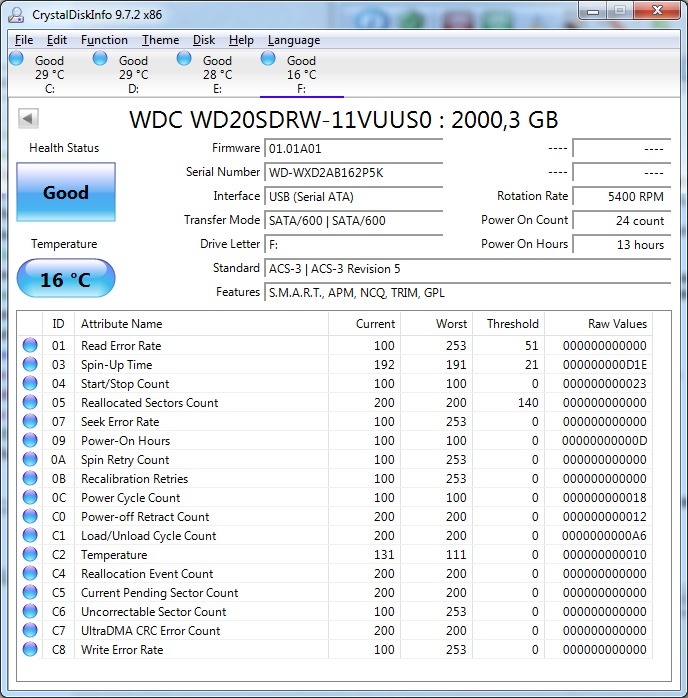Click the status orb for Power-off Retract Count
Screen dimensions: 688x698
(30, 516)
